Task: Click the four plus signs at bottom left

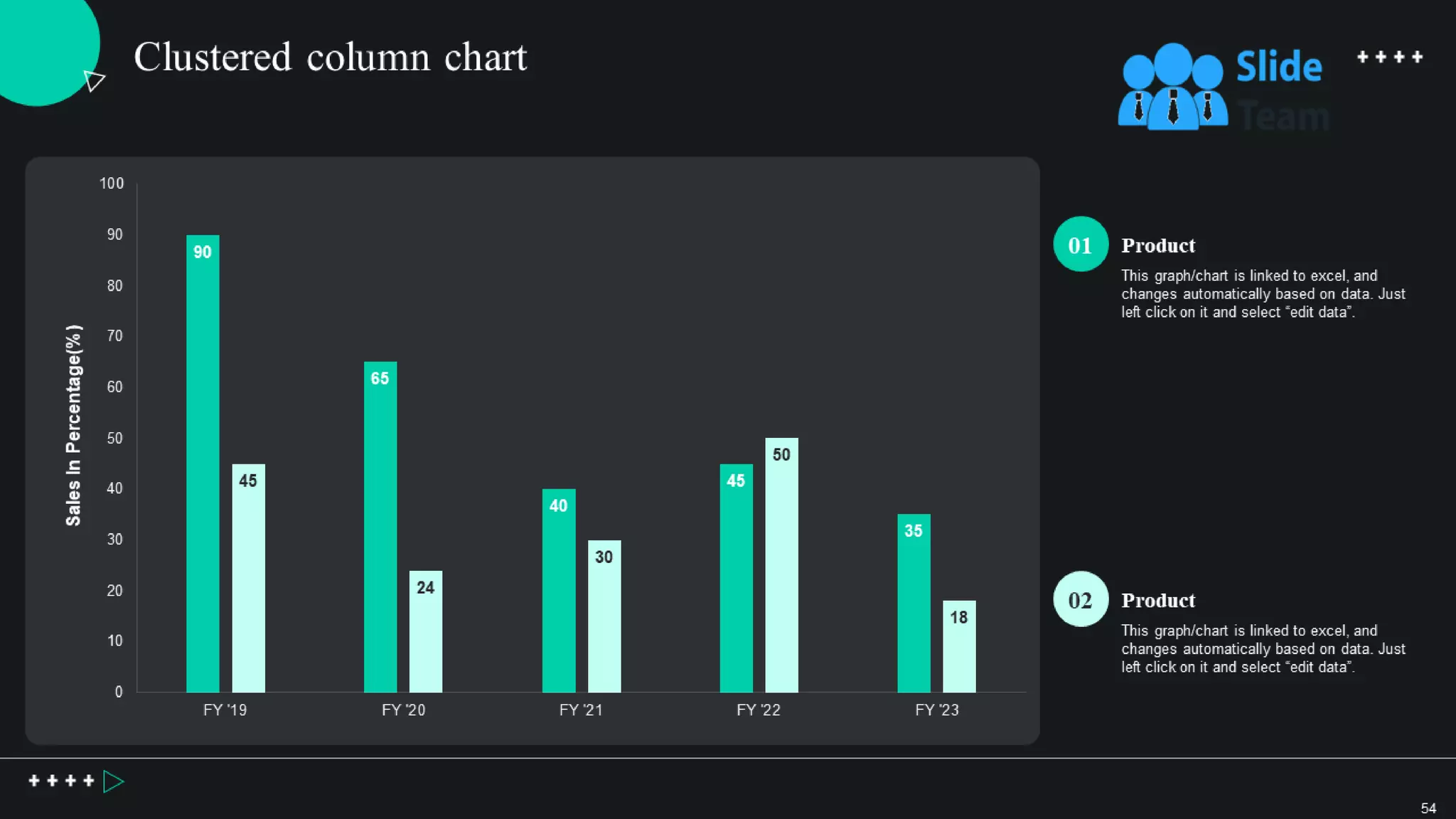Action: 61,781
